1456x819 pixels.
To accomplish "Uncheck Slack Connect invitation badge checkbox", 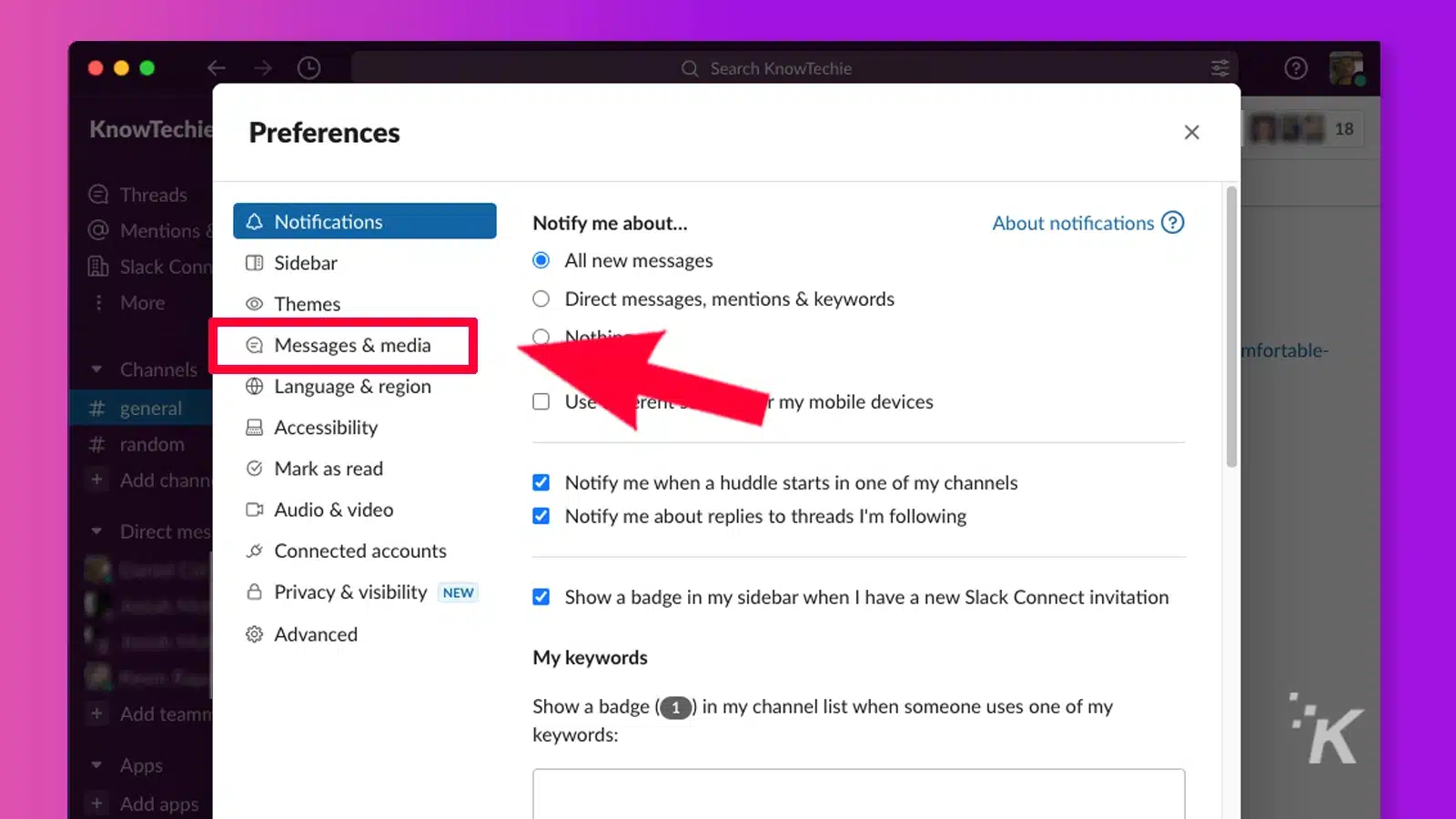I will coord(541,597).
